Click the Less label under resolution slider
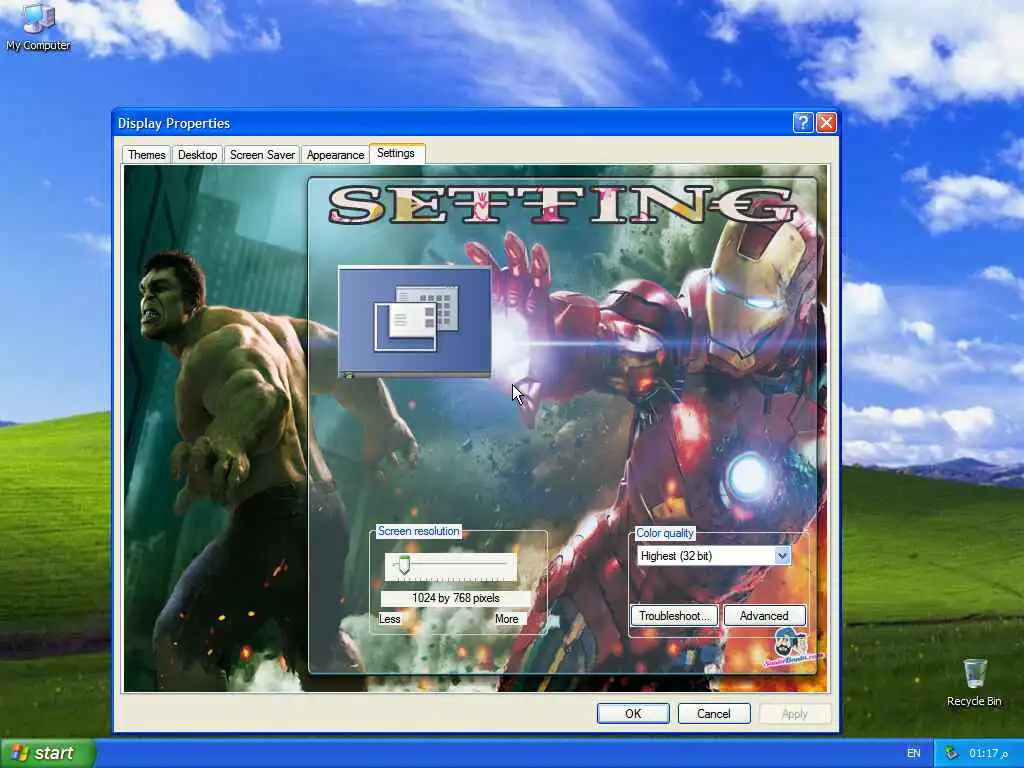1024x768 pixels. (x=390, y=619)
